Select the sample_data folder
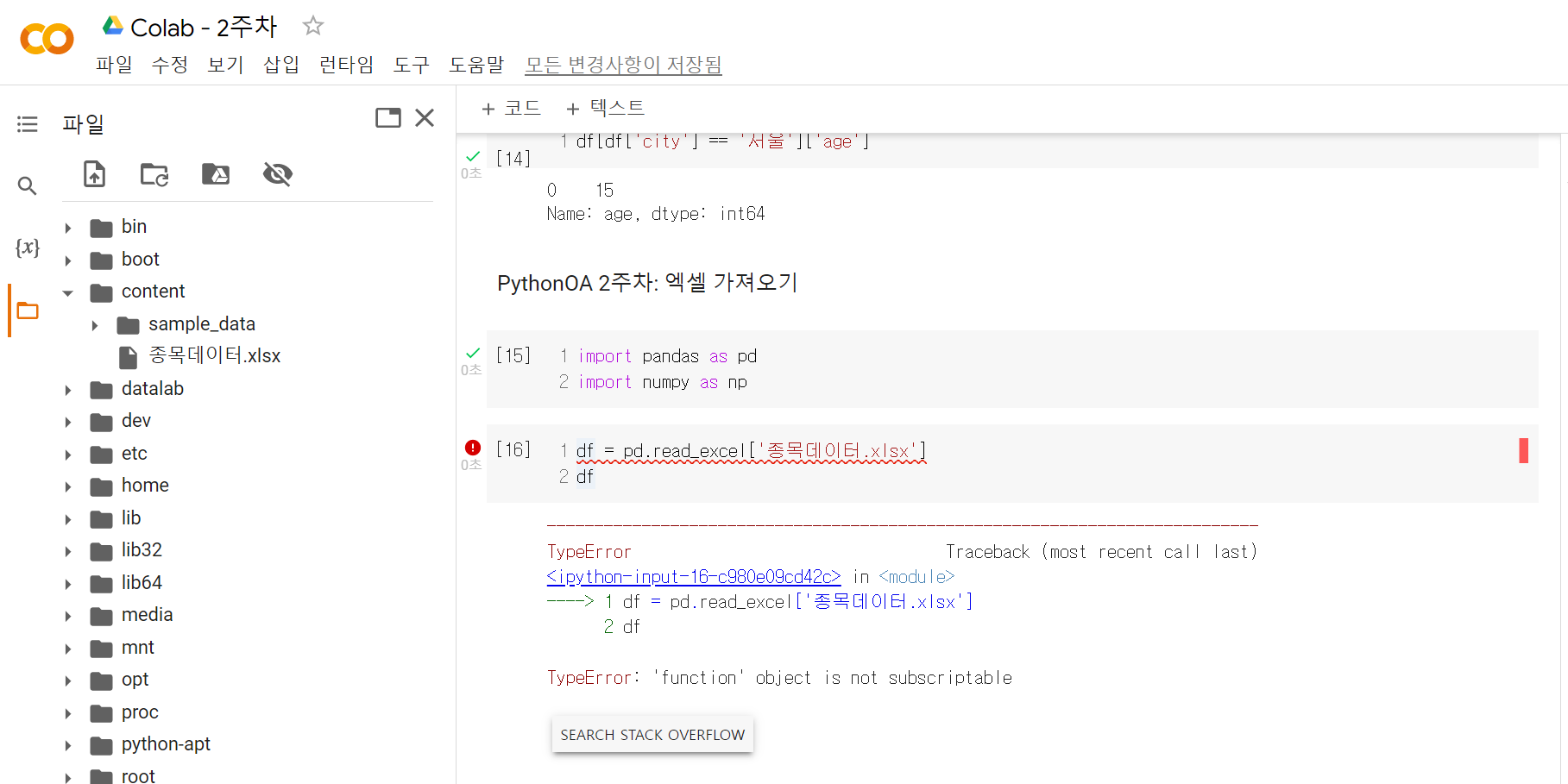Screen dimensions: 1568x784 pyautogui.click(x=201, y=323)
